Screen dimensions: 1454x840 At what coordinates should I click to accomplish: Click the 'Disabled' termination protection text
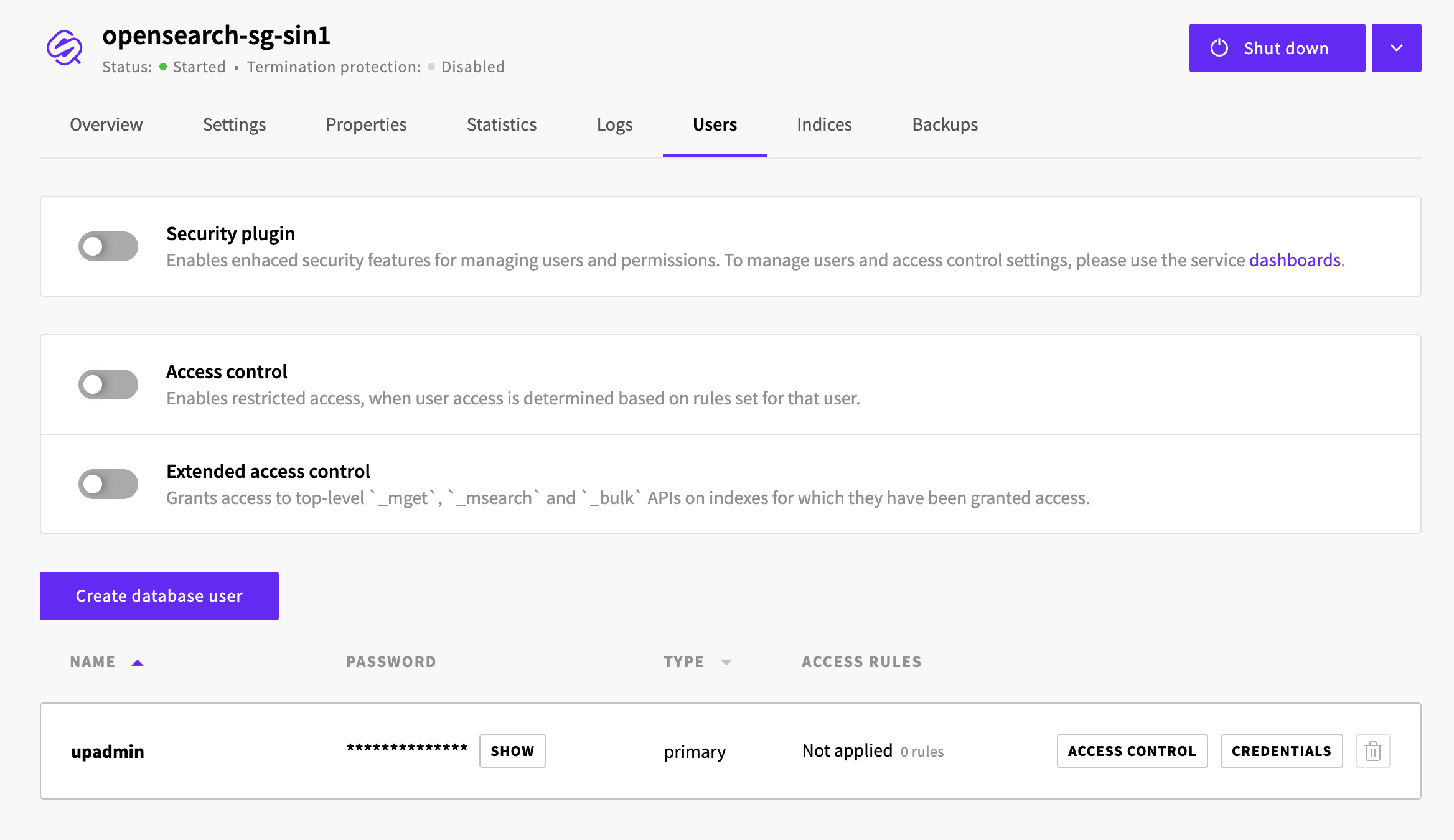click(473, 67)
